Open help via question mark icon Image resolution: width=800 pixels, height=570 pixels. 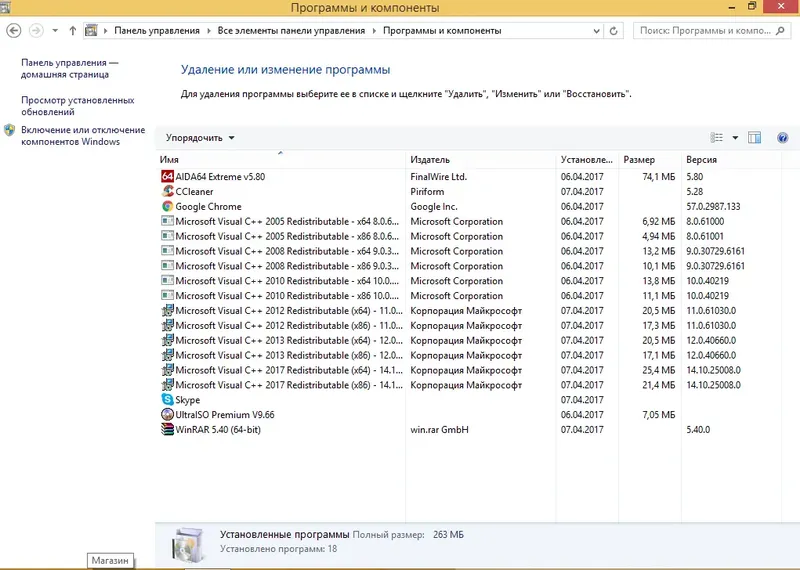coord(782,137)
